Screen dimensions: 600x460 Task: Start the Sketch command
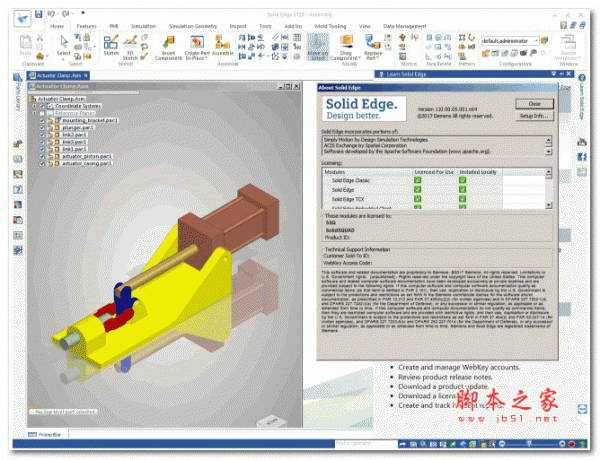(x=111, y=45)
